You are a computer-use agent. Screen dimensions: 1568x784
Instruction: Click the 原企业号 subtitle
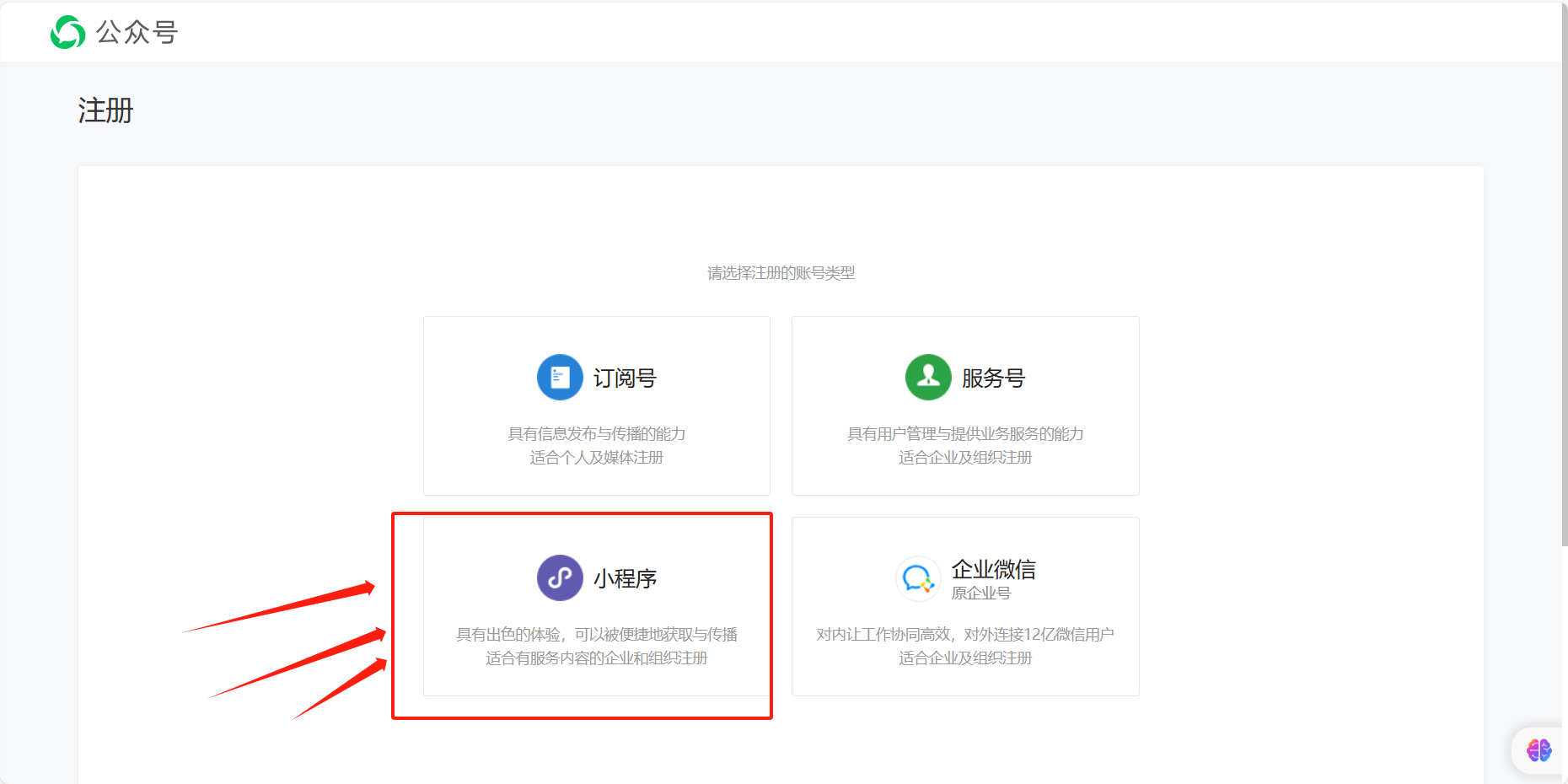[981, 593]
